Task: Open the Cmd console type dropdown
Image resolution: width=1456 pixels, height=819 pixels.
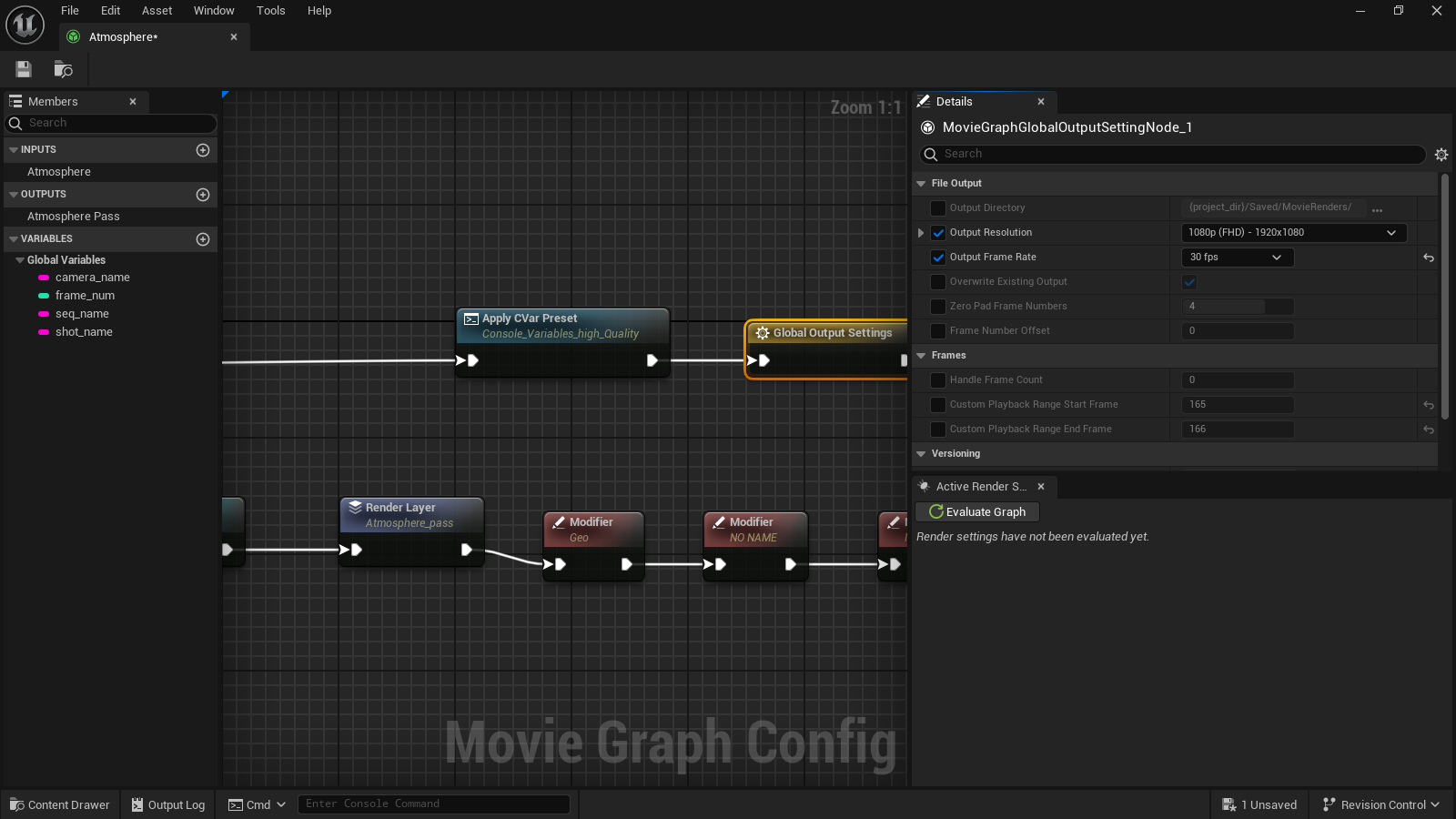Action: point(257,805)
